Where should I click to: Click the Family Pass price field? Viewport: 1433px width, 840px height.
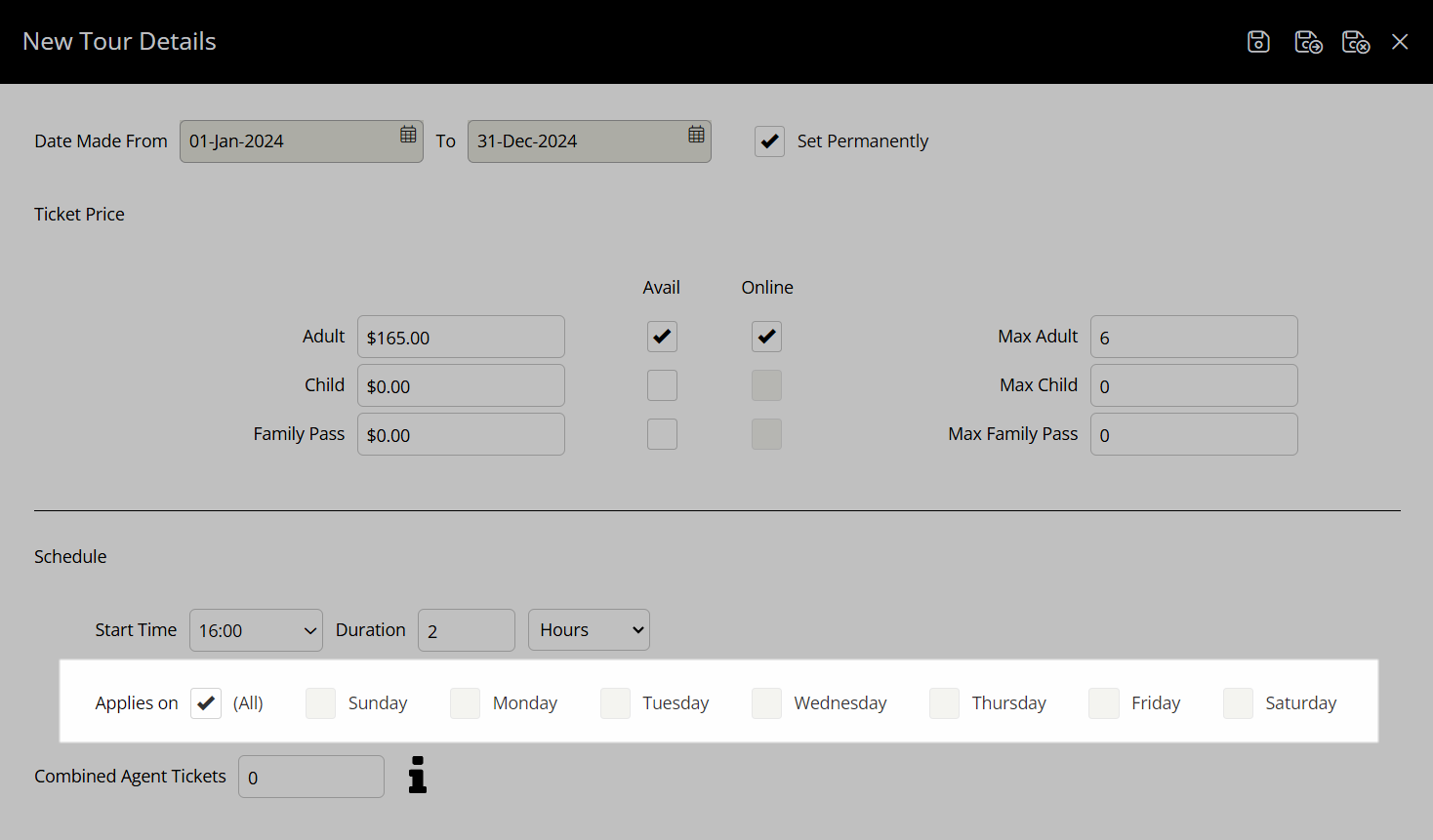click(x=461, y=434)
